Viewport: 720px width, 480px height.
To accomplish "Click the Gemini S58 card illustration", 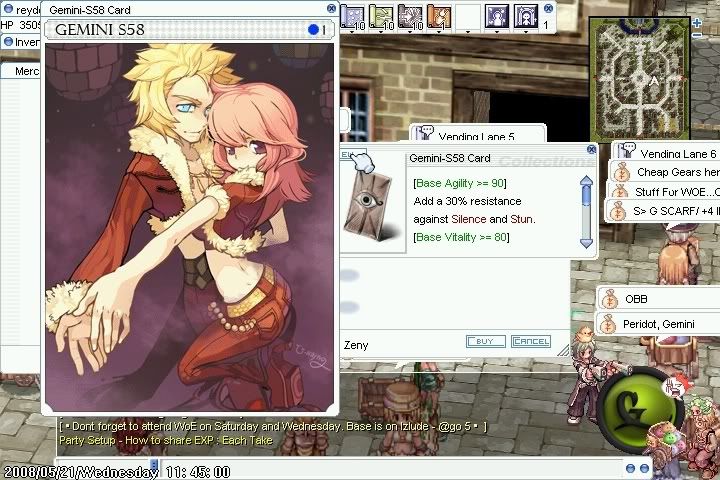I will (190, 227).
